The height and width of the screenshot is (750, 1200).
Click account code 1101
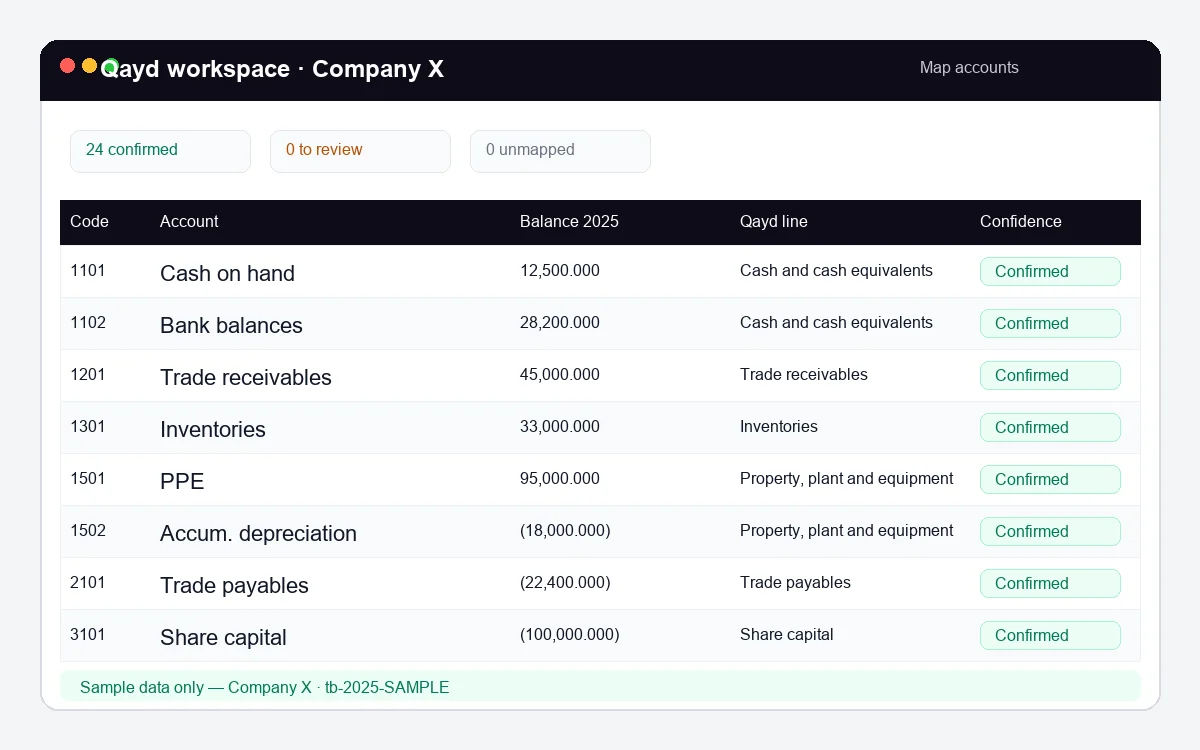tap(88, 270)
